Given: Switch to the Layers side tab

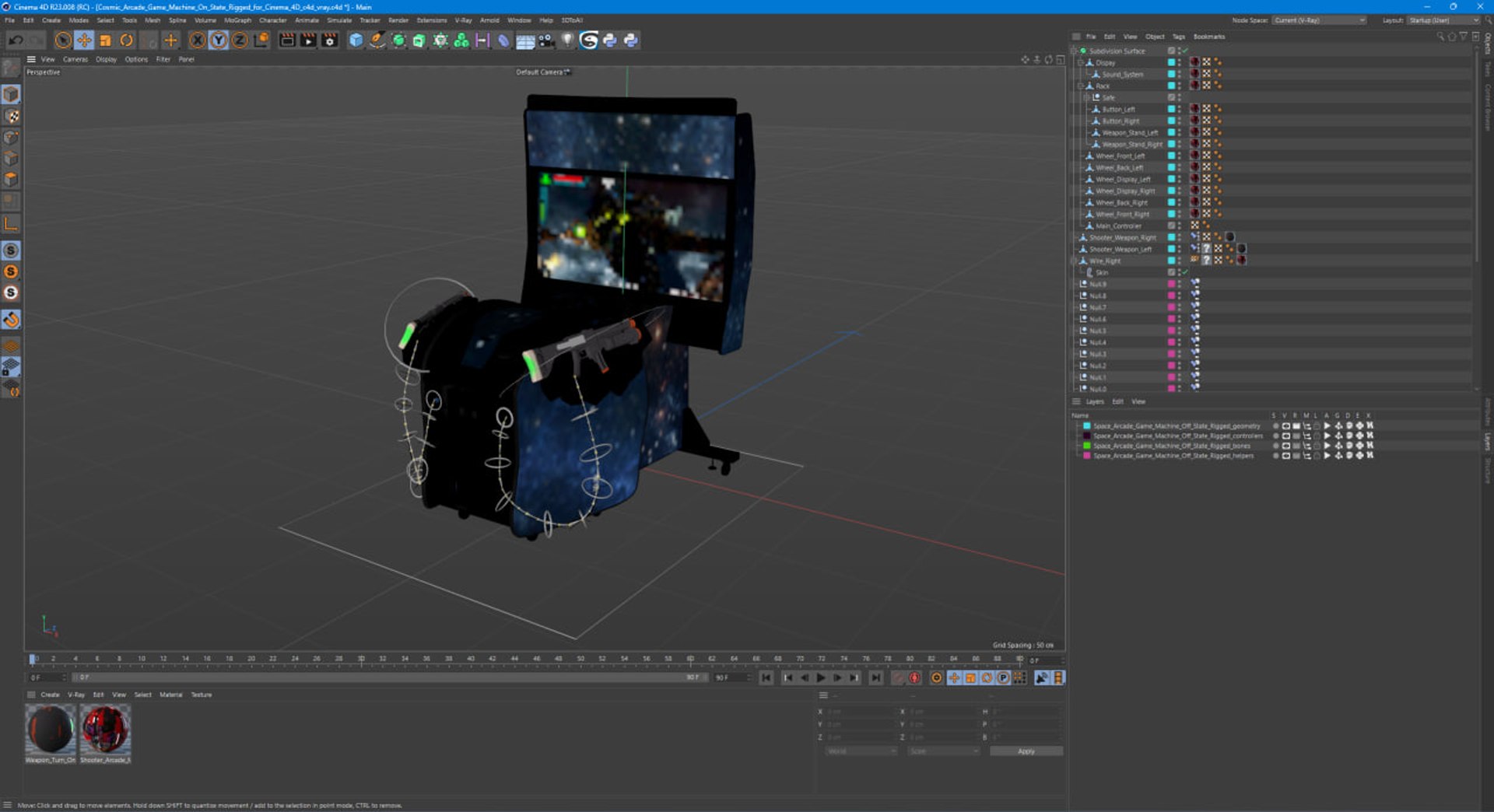Looking at the screenshot, I should point(1487,442).
